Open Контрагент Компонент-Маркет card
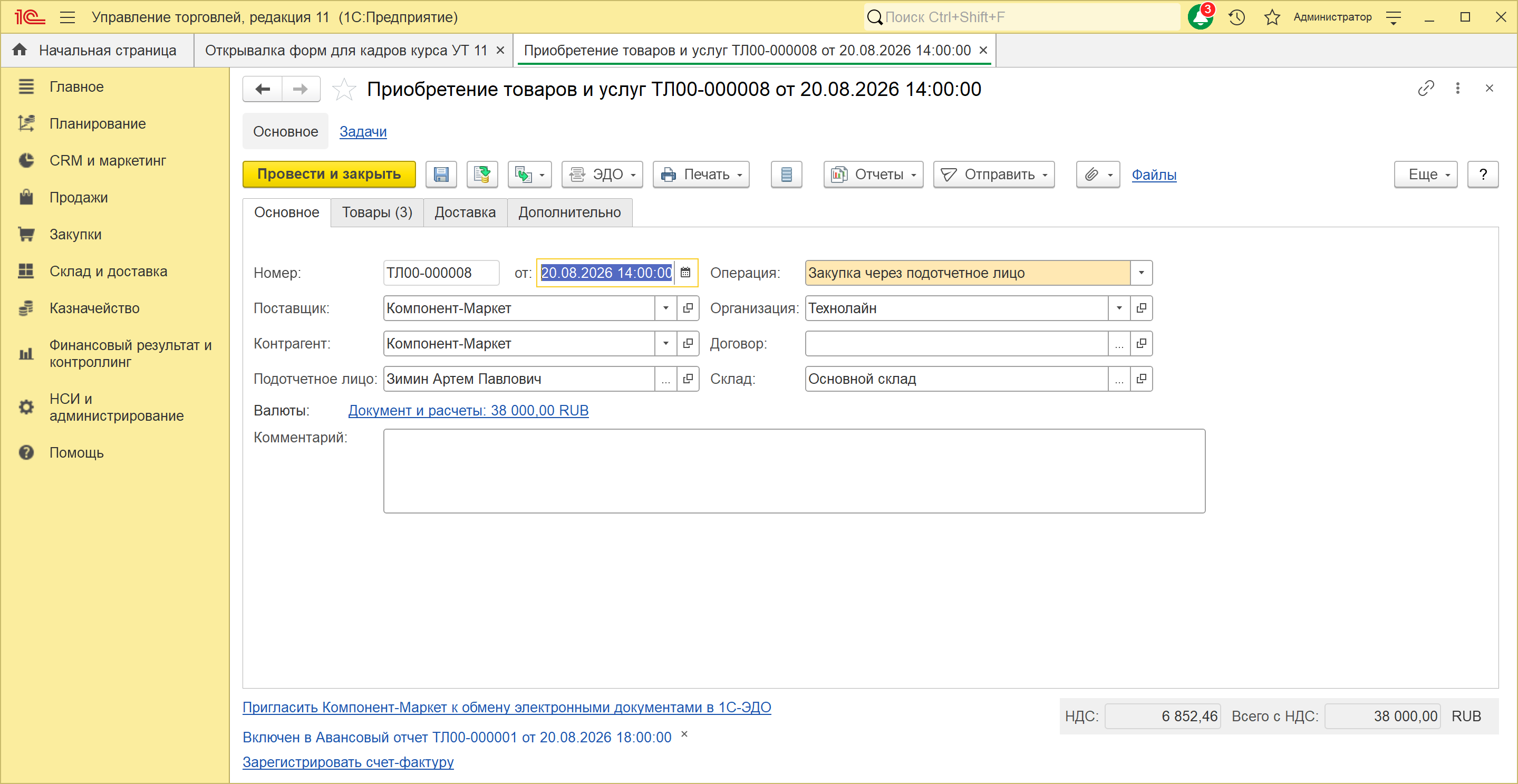 tap(688, 343)
